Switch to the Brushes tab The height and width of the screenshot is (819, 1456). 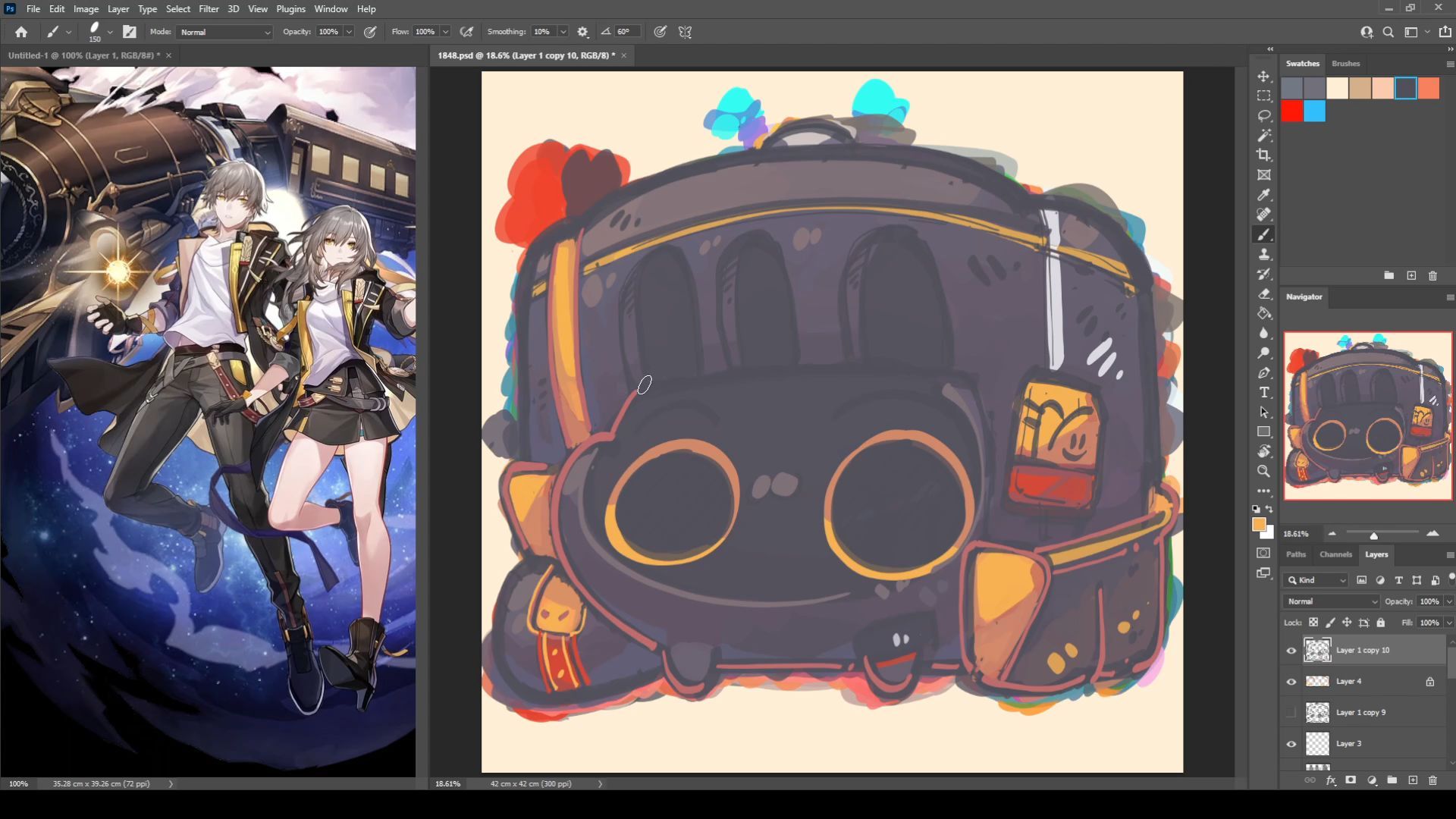(1345, 64)
